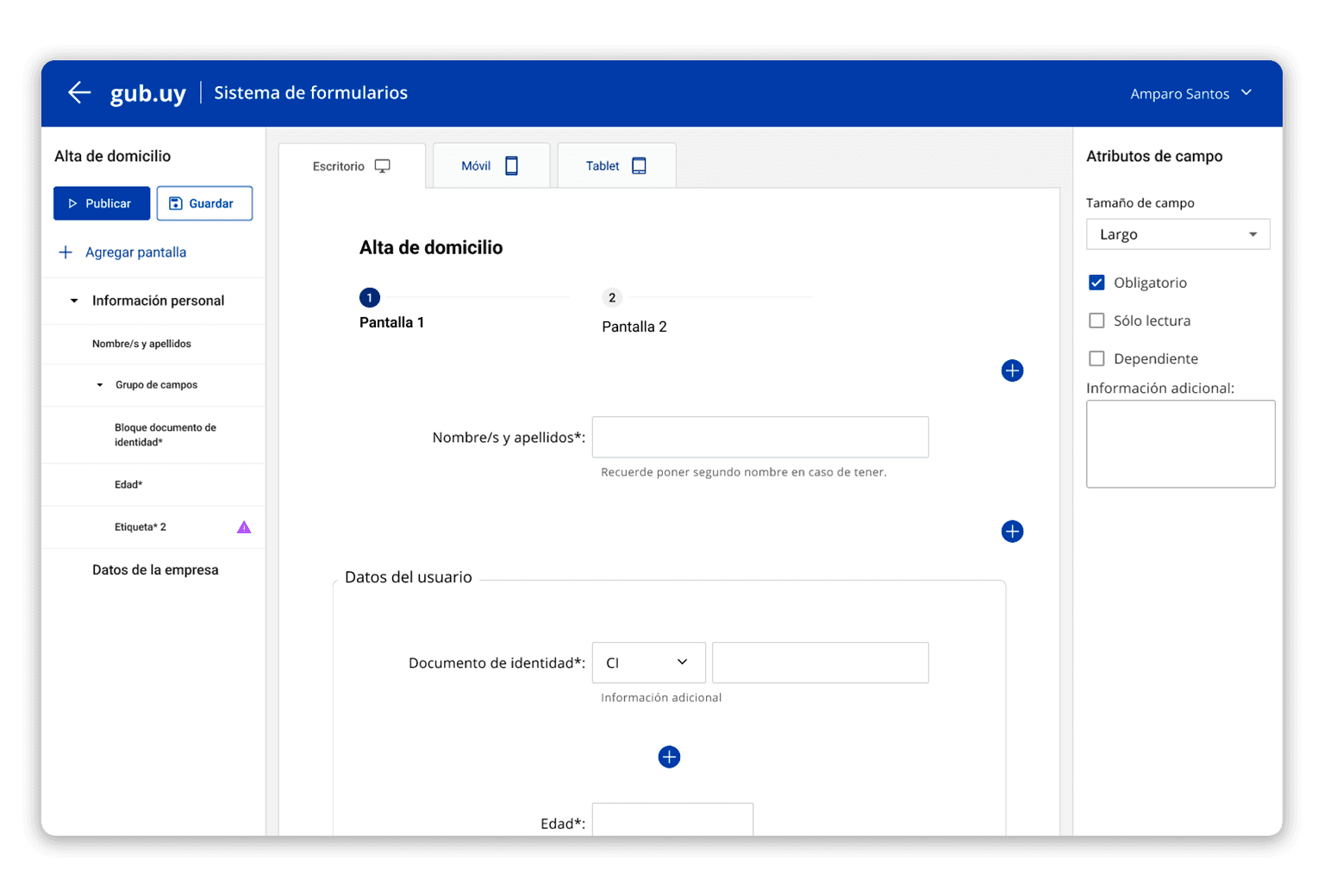
Task: Open the CI document type dropdown
Action: click(x=648, y=663)
